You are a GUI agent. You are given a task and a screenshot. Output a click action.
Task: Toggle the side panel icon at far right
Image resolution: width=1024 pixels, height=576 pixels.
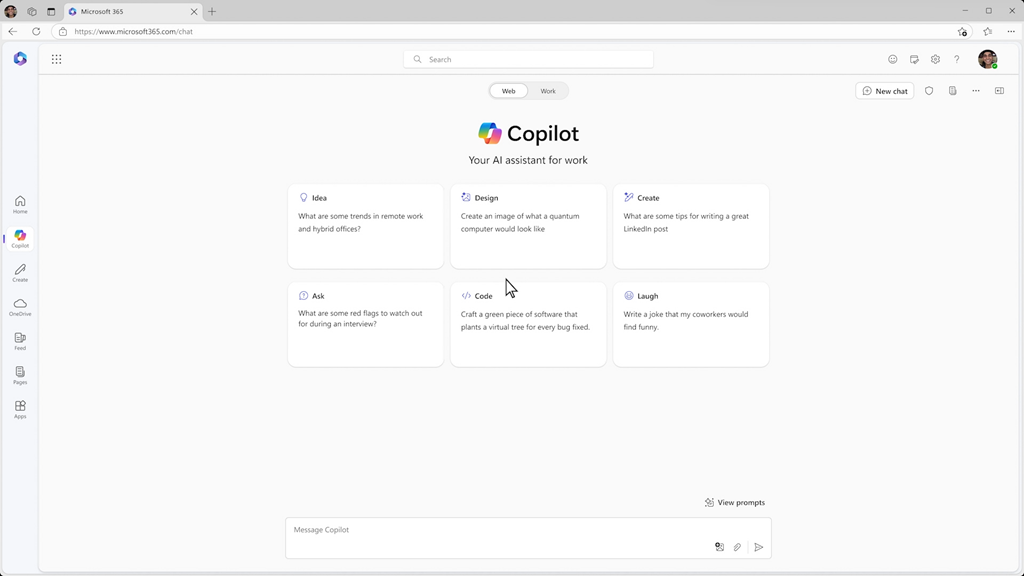(x=999, y=91)
